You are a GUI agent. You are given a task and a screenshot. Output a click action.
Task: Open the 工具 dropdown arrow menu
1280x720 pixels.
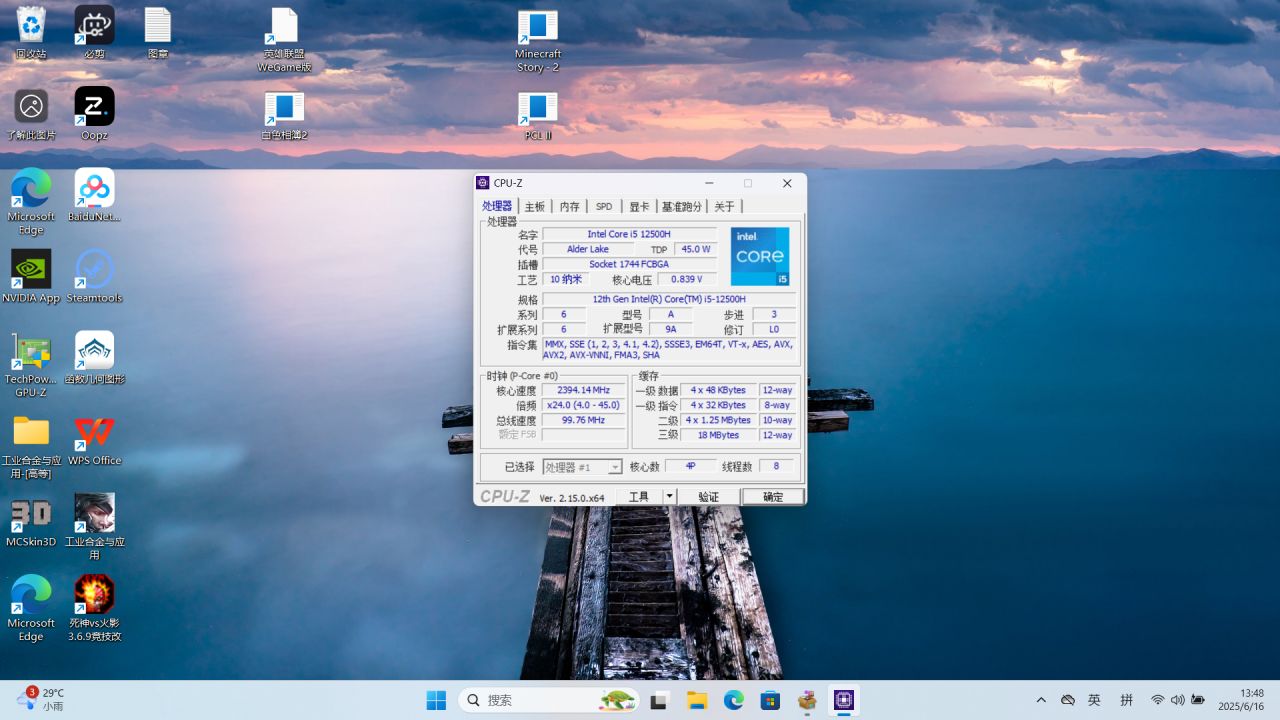click(670, 497)
